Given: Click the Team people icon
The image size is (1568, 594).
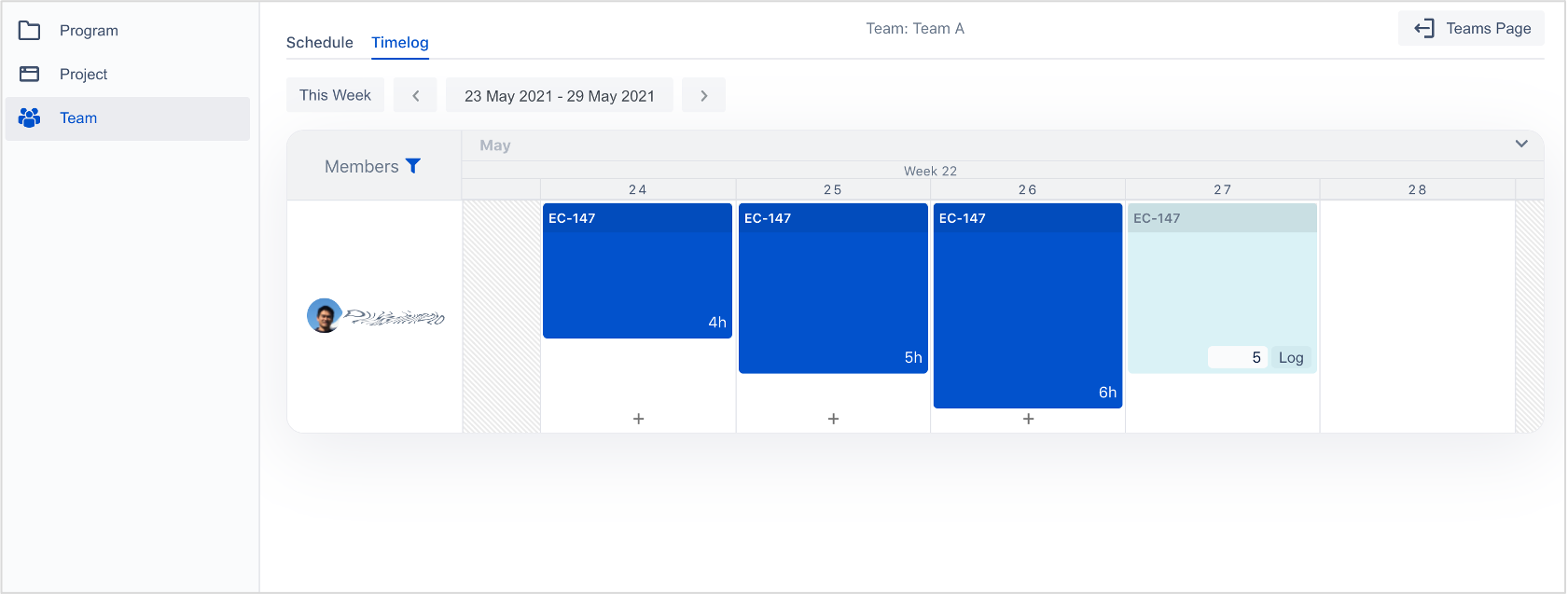Looking at the screenshot, I should pyautogui.click(x=30, y=118).
